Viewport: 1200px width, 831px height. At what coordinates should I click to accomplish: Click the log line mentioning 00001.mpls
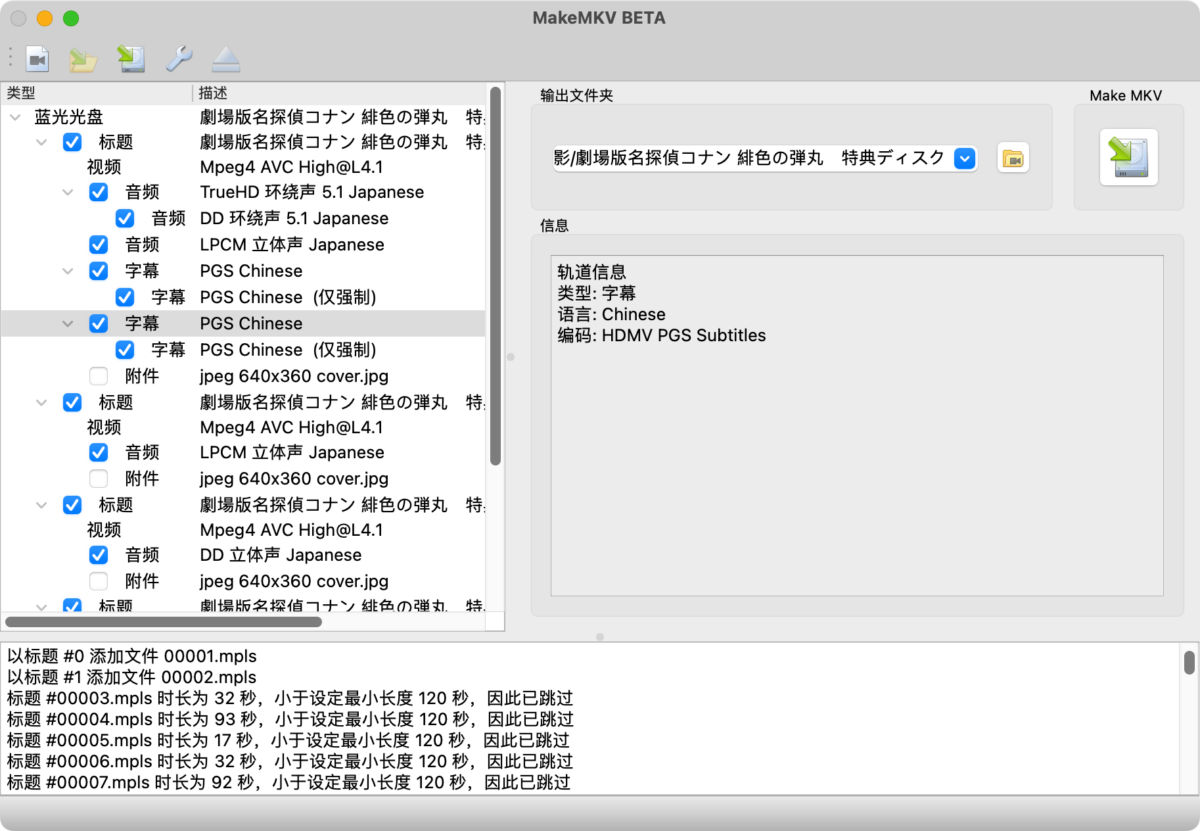point(132,657)
